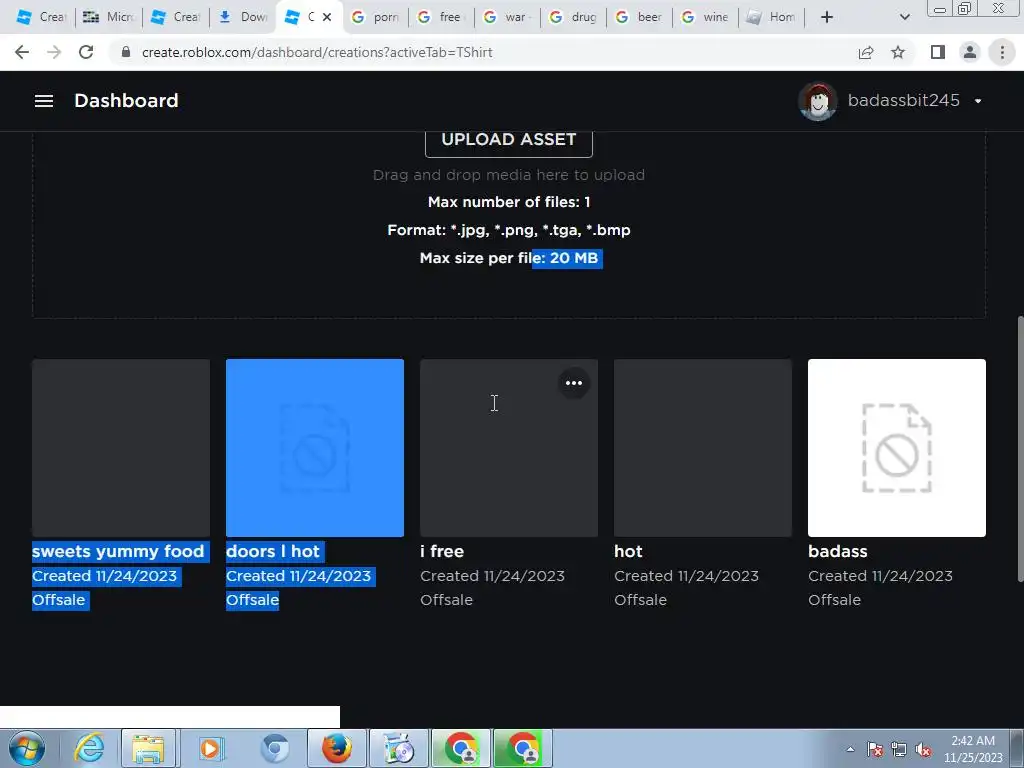
Task: Open the hamburger navigation menu
Action: click(x=44, y=101)
